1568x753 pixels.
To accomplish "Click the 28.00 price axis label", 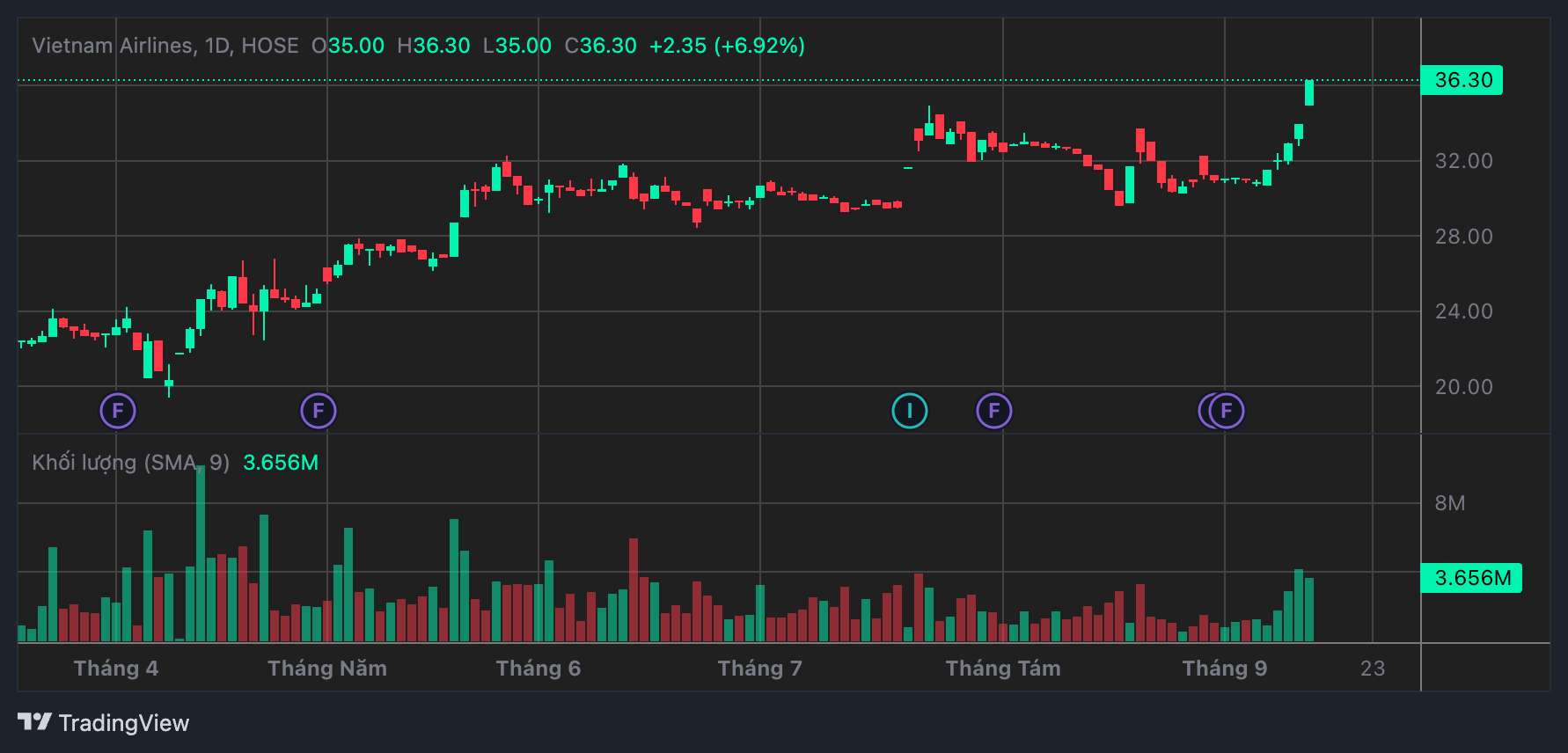I will [x=1464, y=237].
